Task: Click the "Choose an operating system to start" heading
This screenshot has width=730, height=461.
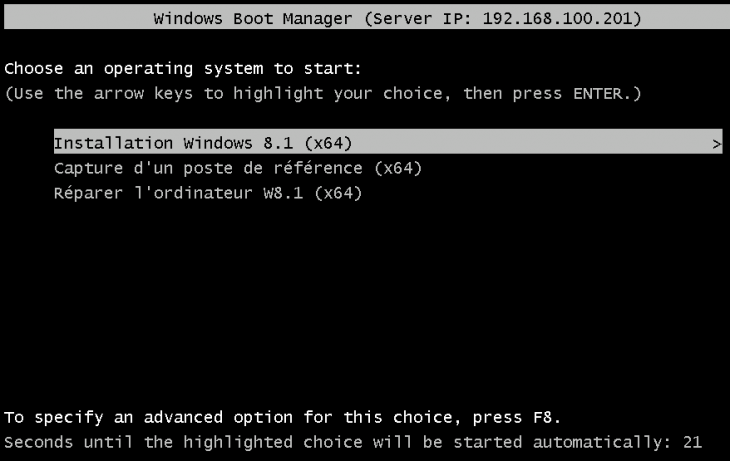Action: click(182, 69)
